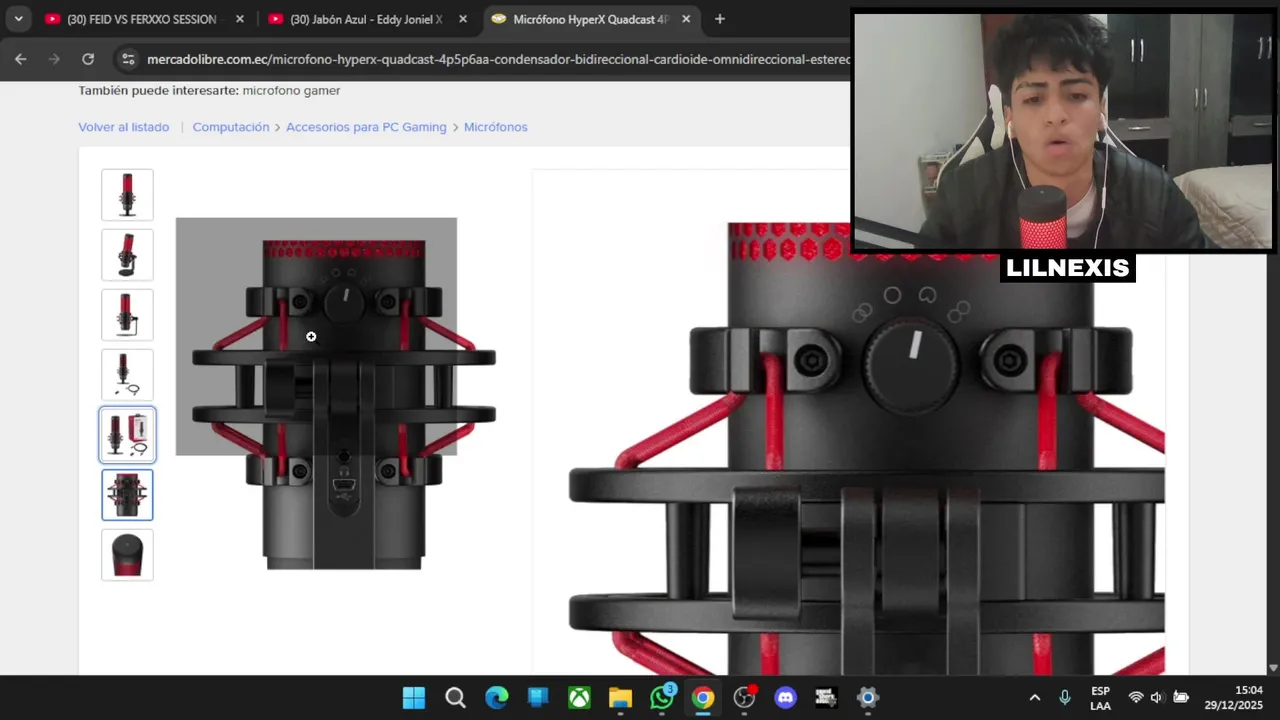The image size is (1280, 720).
Task: Click the 'Volver al listado' link
Action: tap(124, 127)
